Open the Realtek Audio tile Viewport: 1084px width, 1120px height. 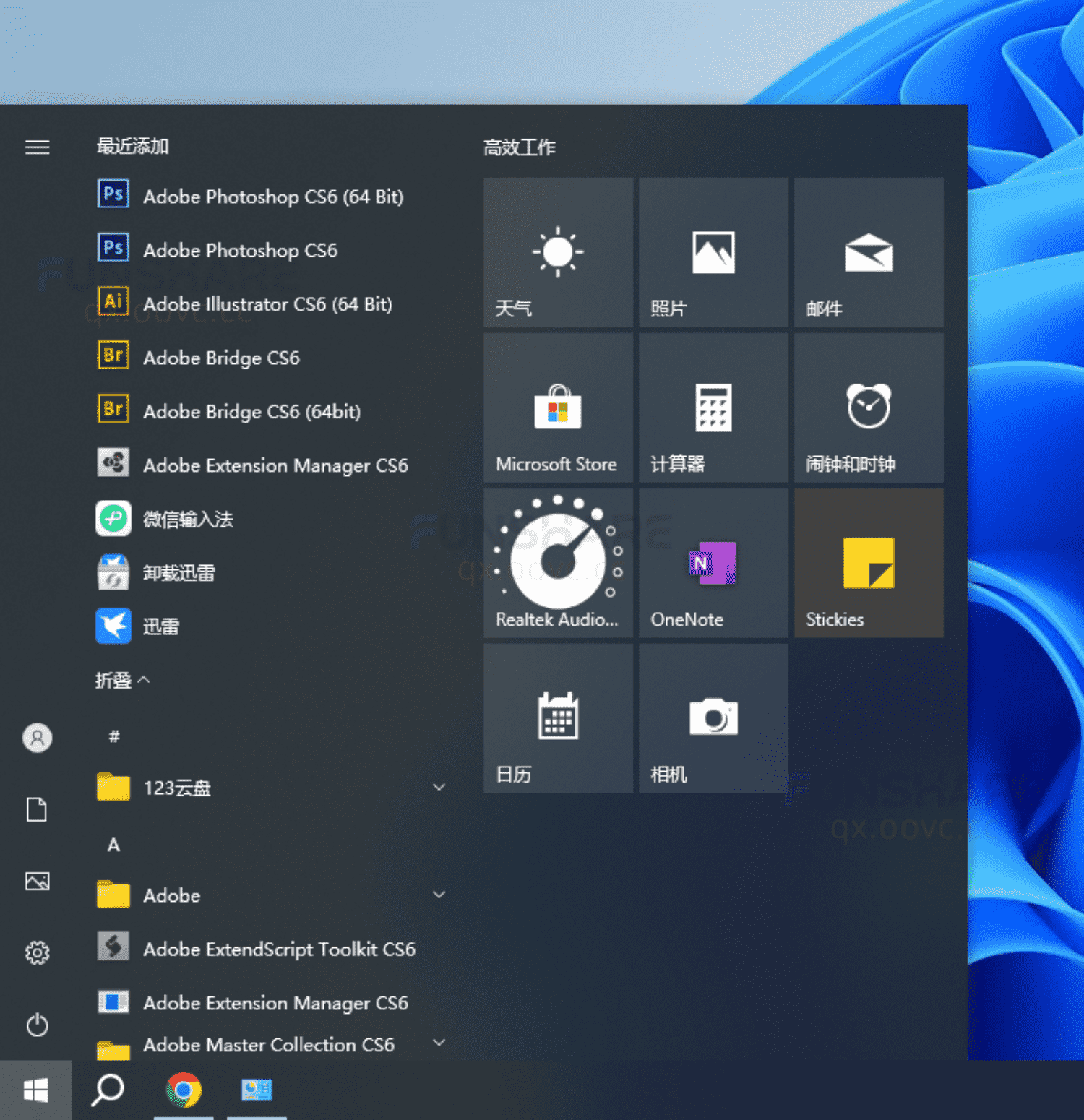[559, 563]
